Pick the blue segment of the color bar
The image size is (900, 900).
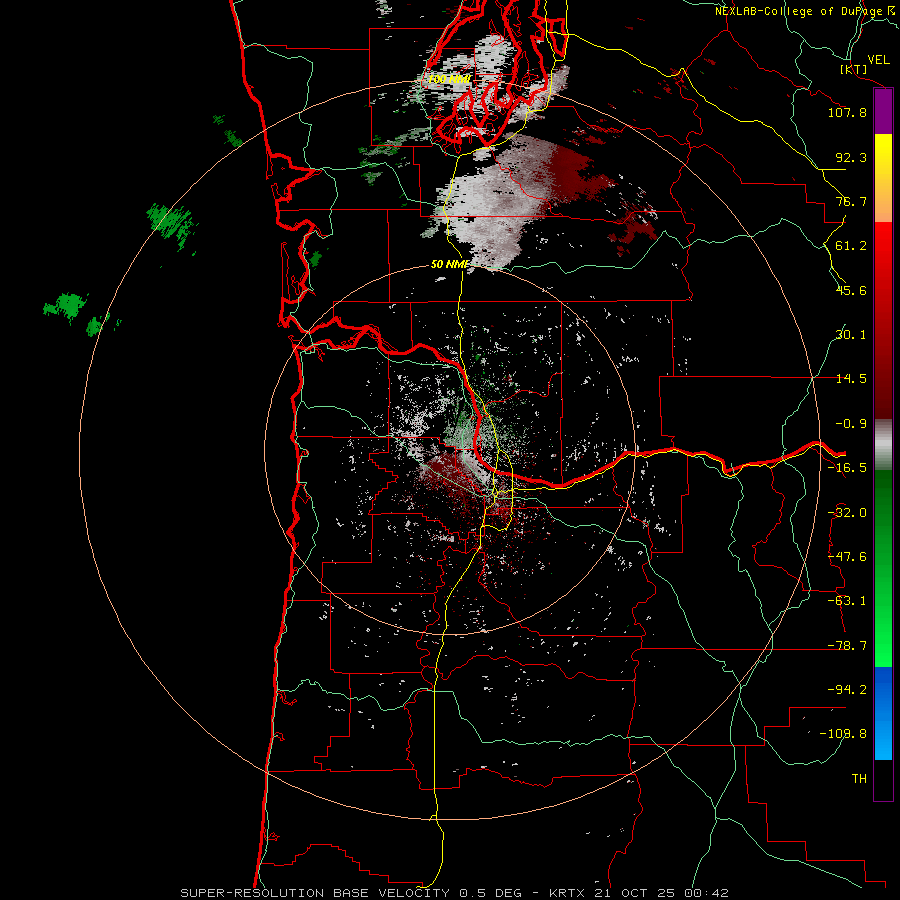[883, 713]
